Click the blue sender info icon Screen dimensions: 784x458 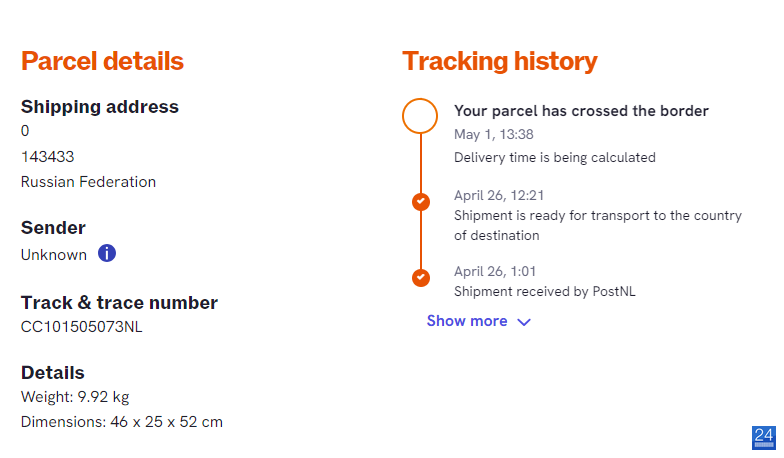(106, 253)
